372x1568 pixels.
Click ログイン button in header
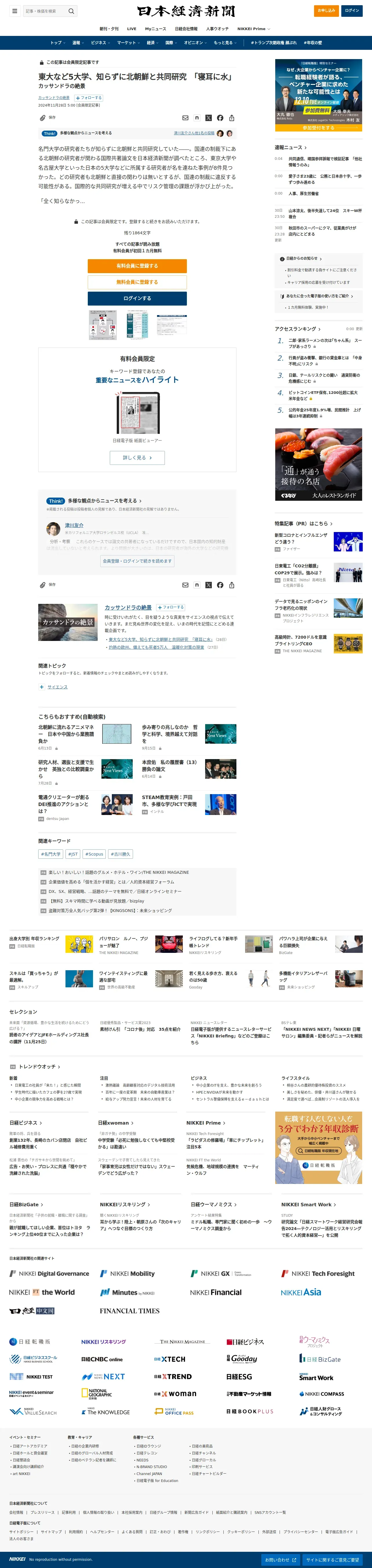pyautogui.click(x=352, y=10)
